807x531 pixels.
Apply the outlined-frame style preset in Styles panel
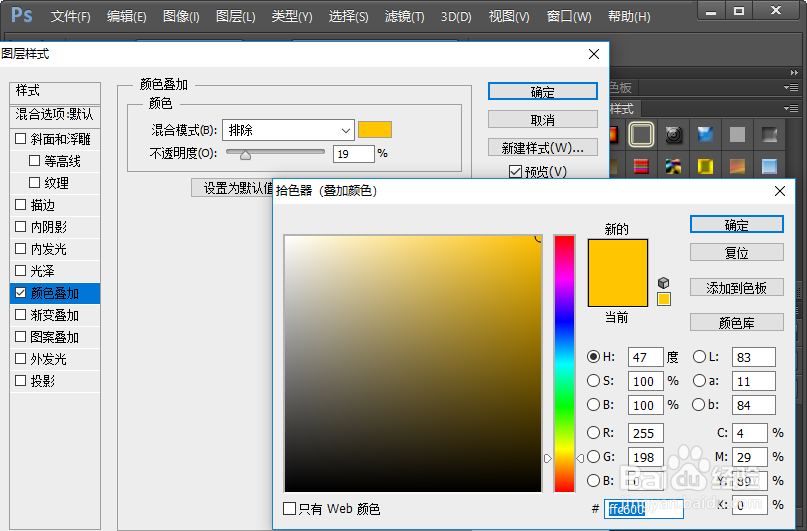[641, 135]
